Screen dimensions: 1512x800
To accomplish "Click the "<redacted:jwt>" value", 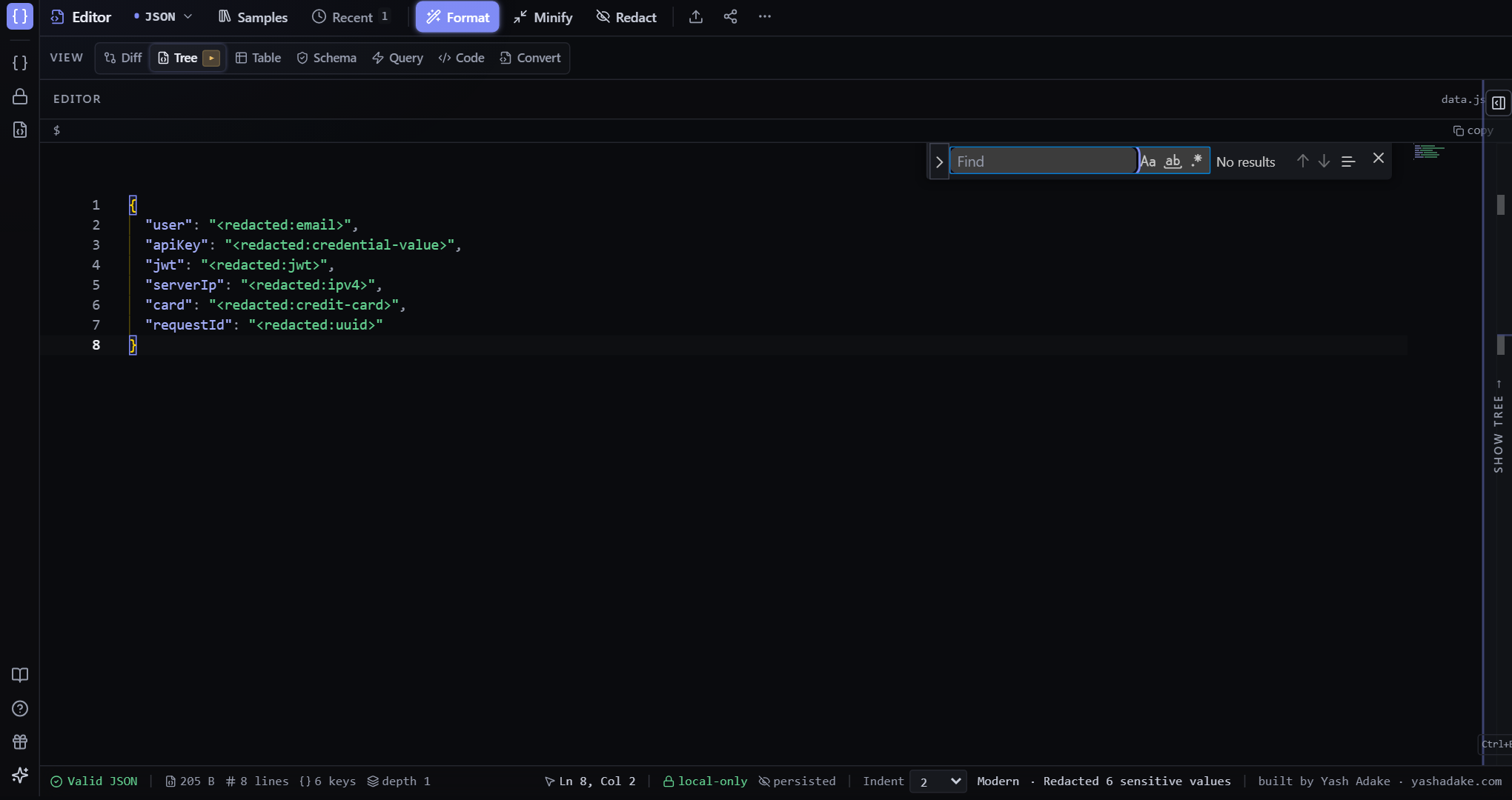I will (x=264, y=264).
